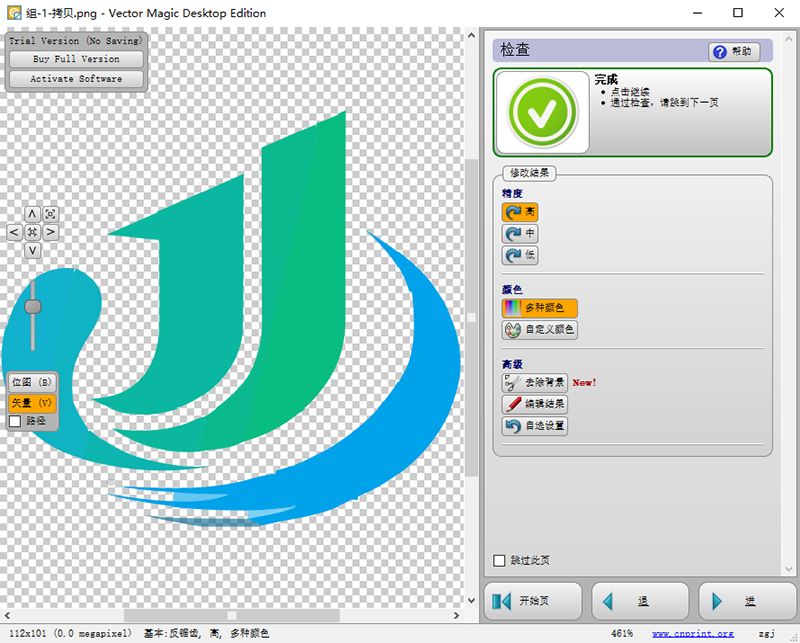Click the horizontal scrollbar thumb under canvas

point(232,615)
